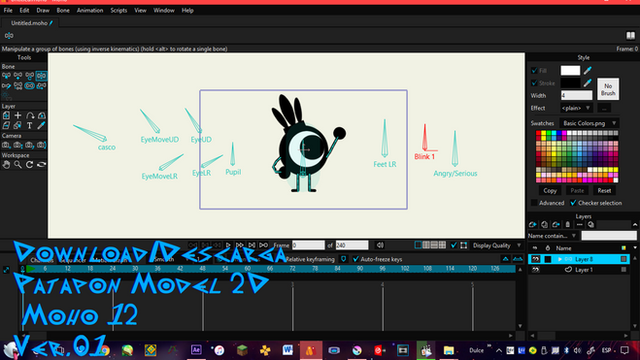Select the Manipulate Bones tool
This screenshot has width=640, height=360.
point(41,76)
